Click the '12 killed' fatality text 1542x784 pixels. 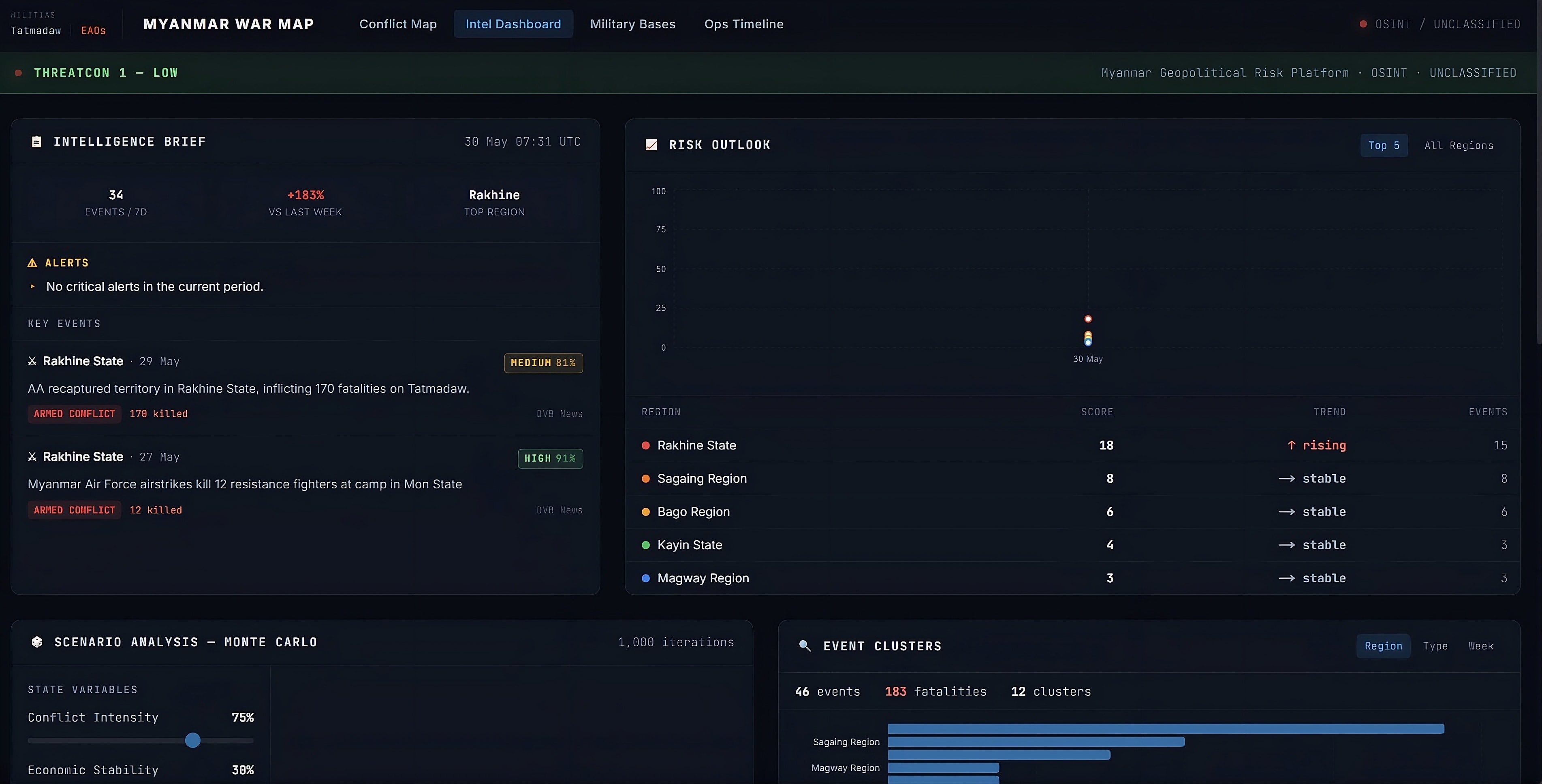tap(156, 510)
